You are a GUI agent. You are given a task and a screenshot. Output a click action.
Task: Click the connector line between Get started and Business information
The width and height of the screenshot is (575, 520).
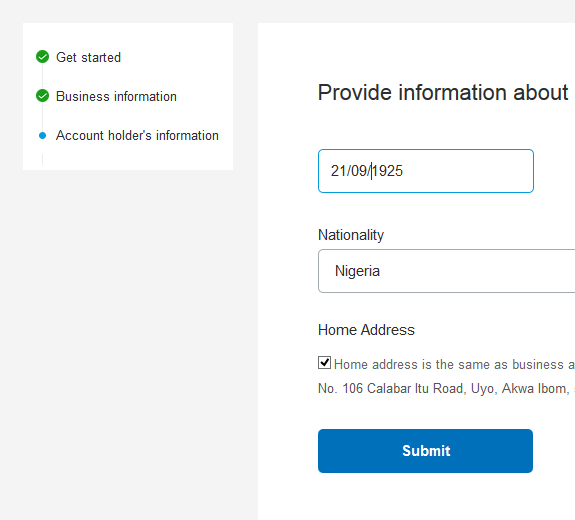pos(43,76)
